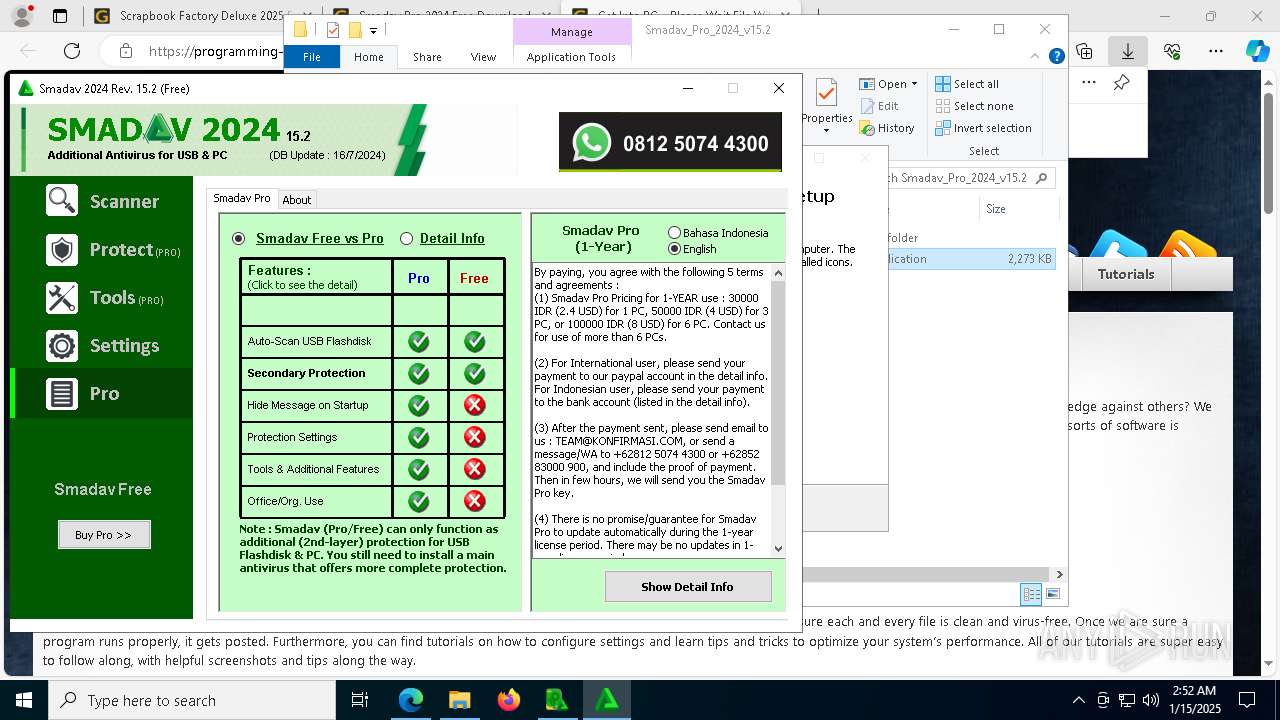Screen dimensions: 1280x720
Task: Open Edge Copilot icon
Action: (1257, 51)
